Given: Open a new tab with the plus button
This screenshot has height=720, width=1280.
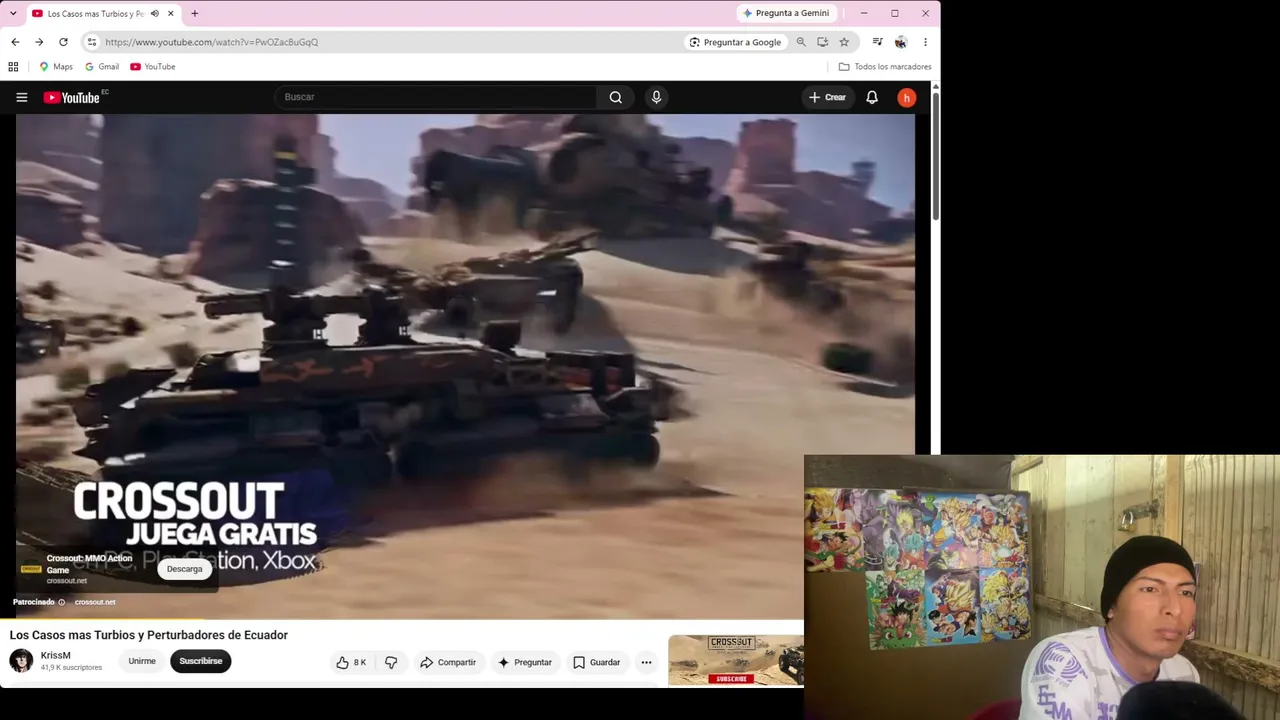Looking at the screenshot, I should 195,14.
